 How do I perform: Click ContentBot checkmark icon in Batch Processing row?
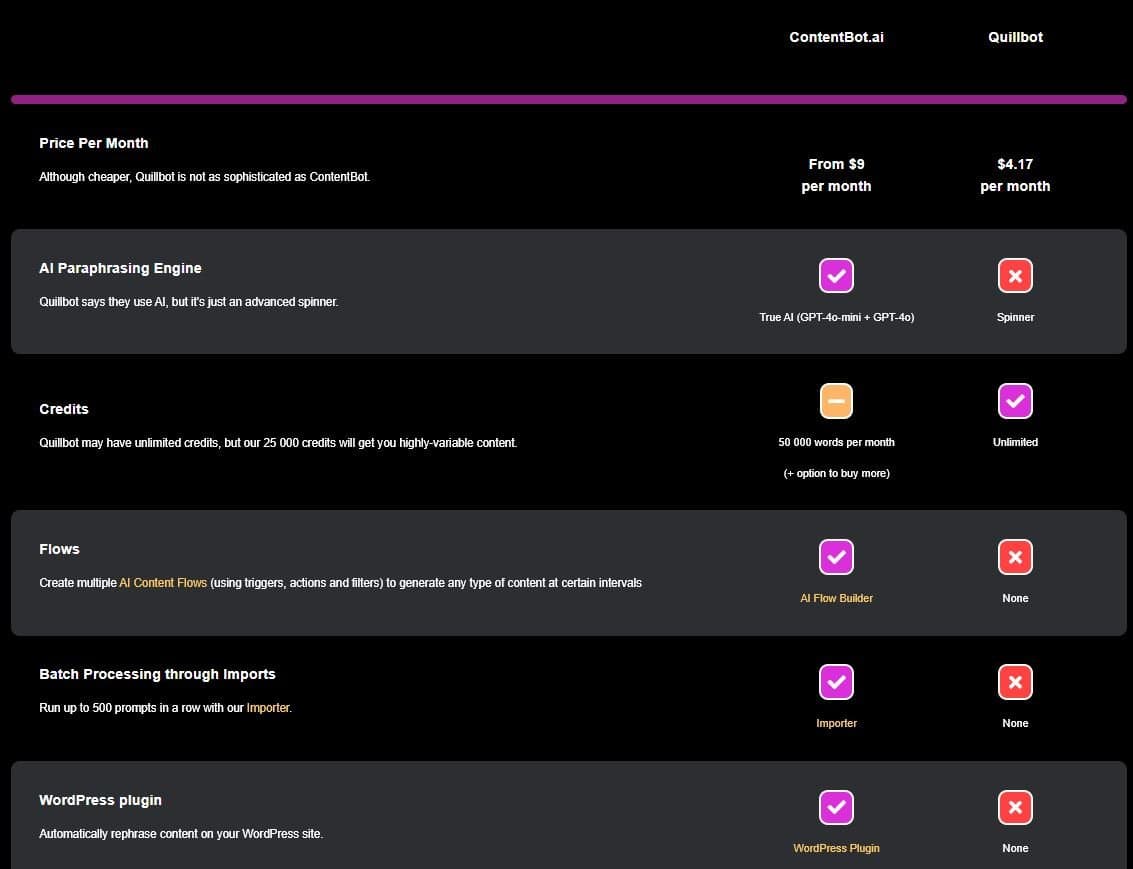(x=836, y=682)
